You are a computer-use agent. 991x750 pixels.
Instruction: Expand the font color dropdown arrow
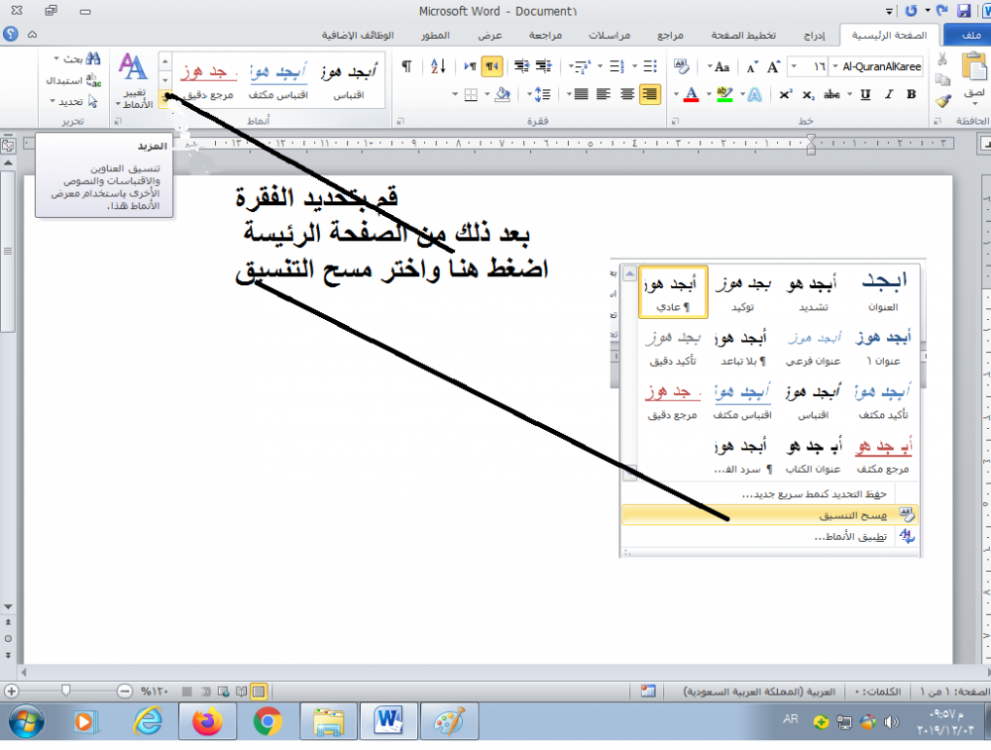[676, 95]
